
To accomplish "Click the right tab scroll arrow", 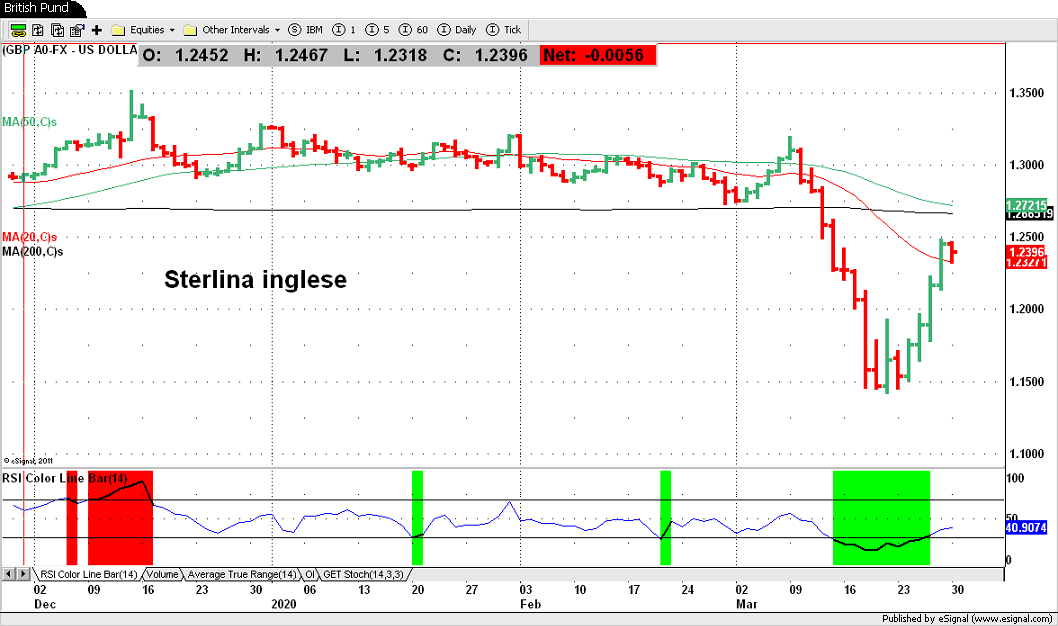I will [23, 574].
